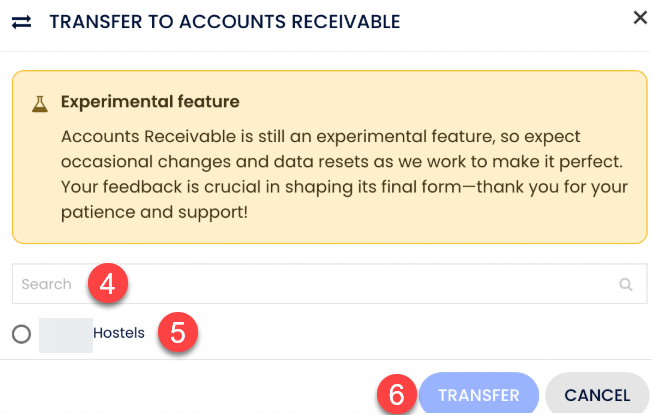This screenshot has width=652, height=415.
Task: Click the grey blurred thumbnail beside Hostels
Action: tap(66, 334)
